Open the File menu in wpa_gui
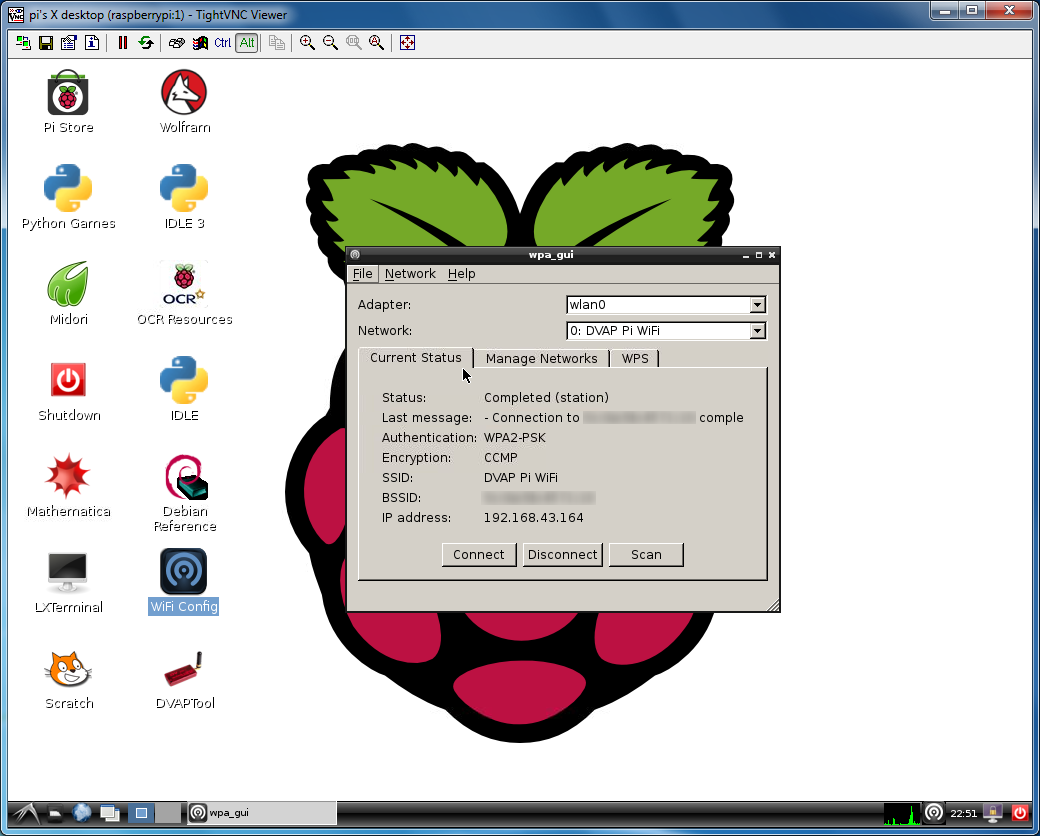 [x=362, y=274]
